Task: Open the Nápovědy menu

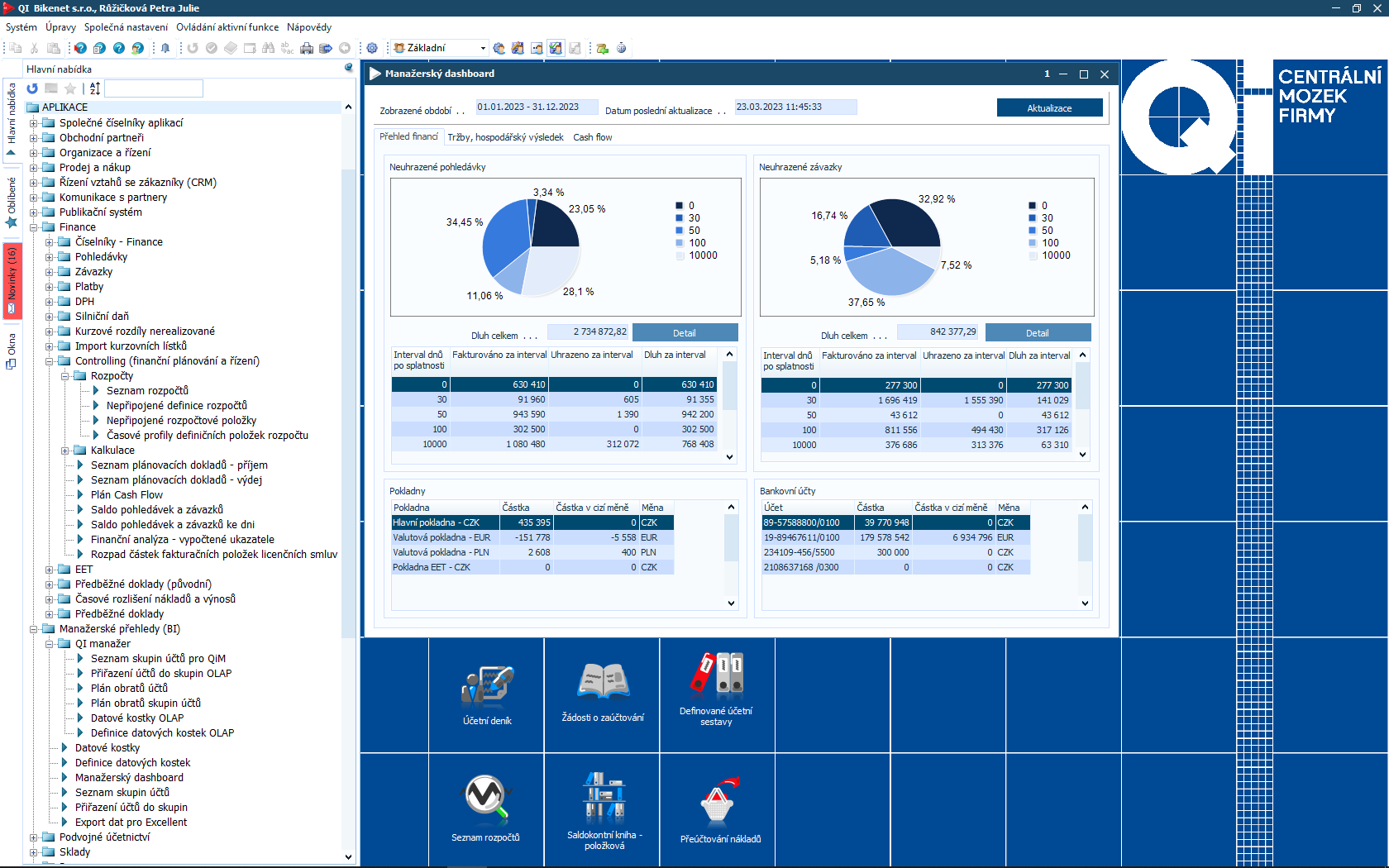Action: click(x=309, y=27)
